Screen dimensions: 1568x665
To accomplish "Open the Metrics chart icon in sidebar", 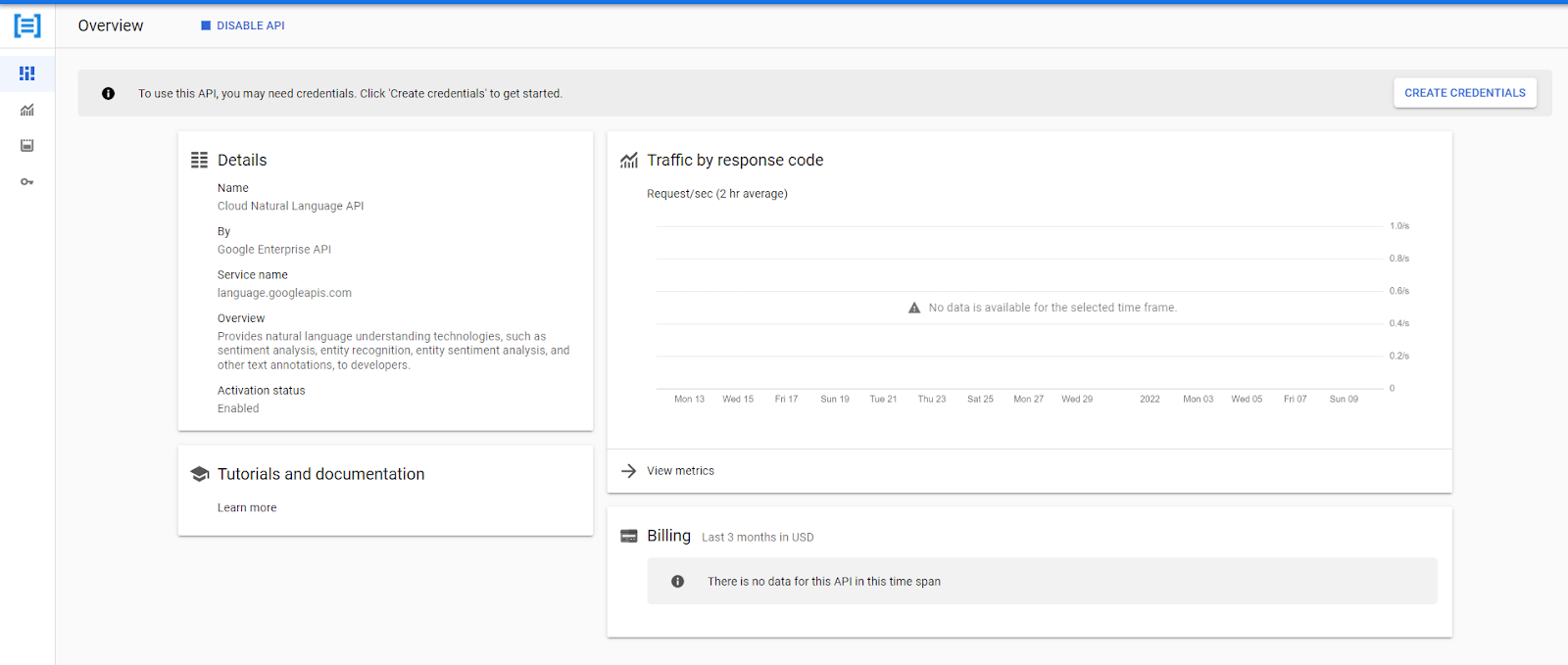I will 27,110.
